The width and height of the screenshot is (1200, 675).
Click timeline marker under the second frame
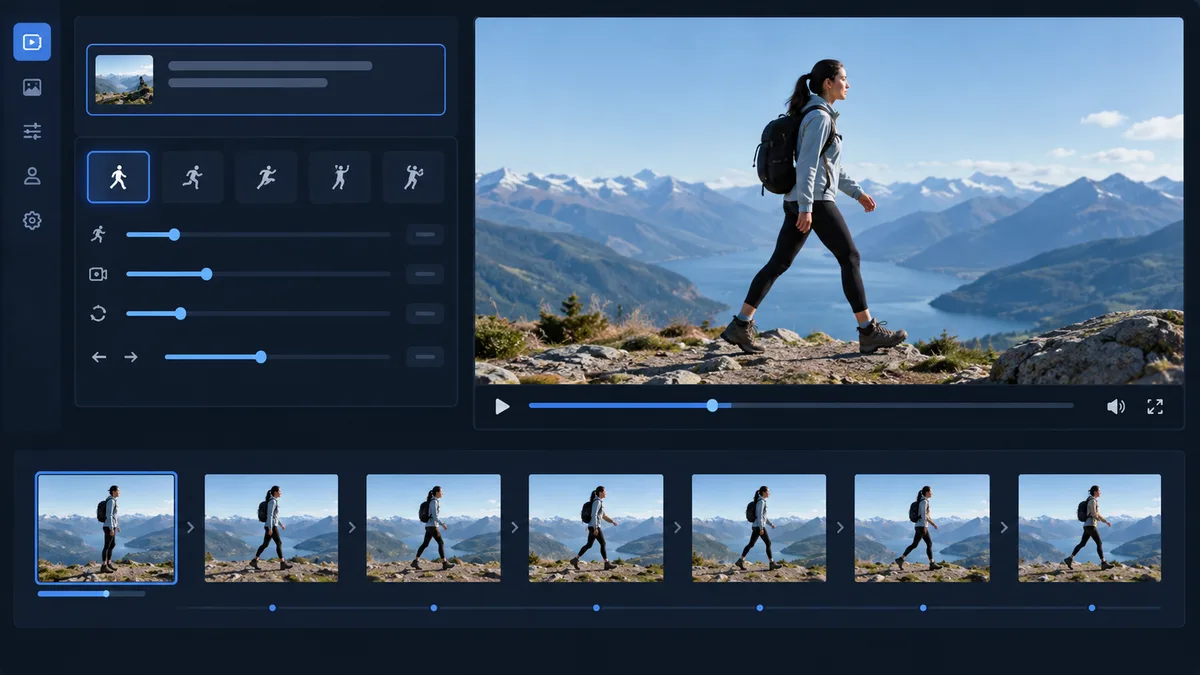click(x=272, y=607)
